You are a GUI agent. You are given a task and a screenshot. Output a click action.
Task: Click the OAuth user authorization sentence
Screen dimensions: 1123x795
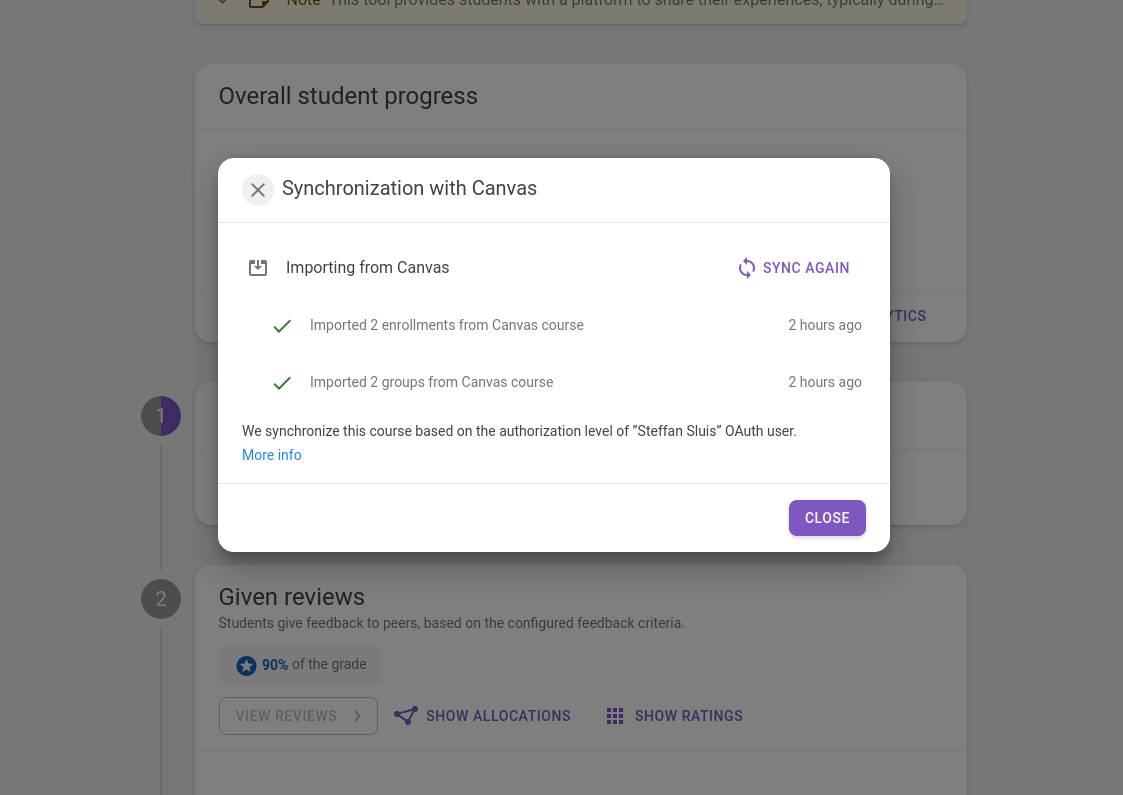(x=519, y=431)
